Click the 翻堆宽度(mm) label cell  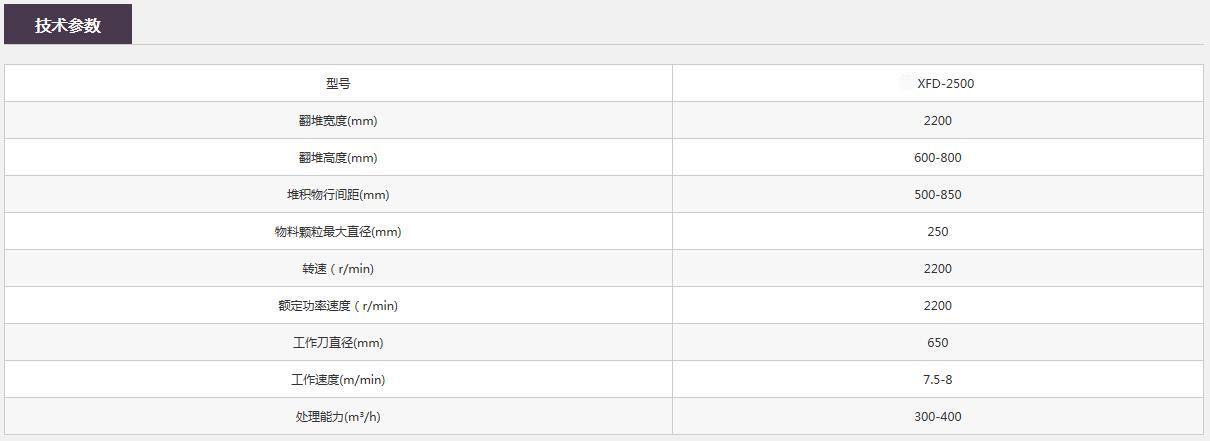pyautogui.click(x=338, y=121)
